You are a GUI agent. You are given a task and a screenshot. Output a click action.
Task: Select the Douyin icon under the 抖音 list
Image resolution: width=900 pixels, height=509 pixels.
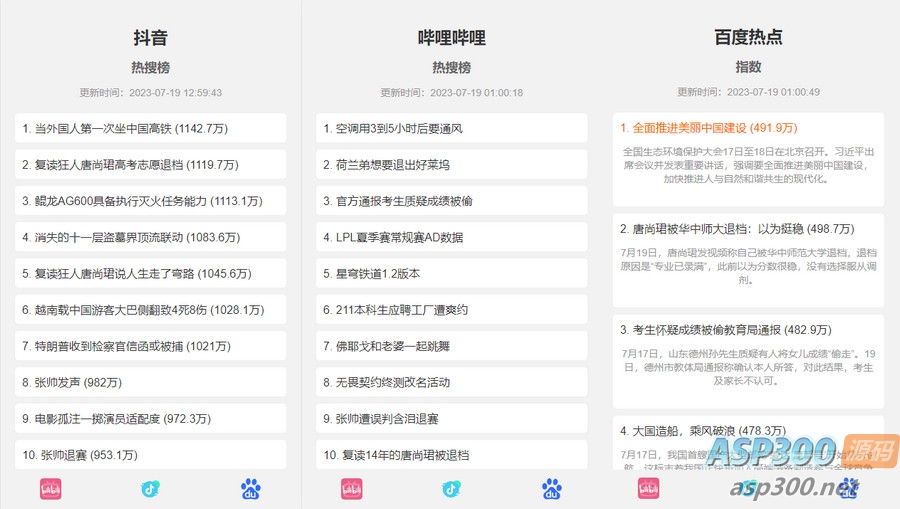point(150,489)
